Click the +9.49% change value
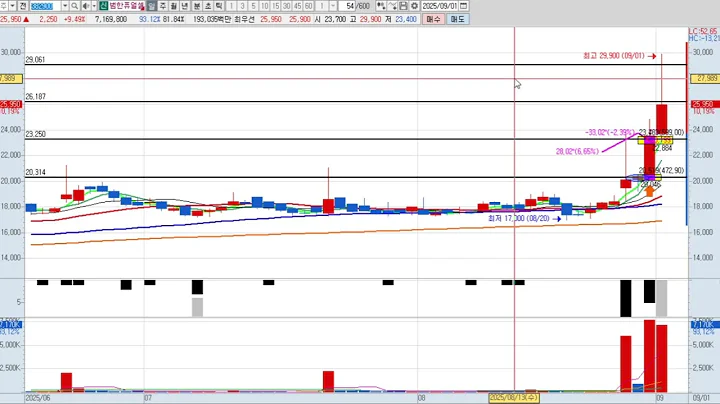This screenshot has width=720, height=404. pos(74,19)
